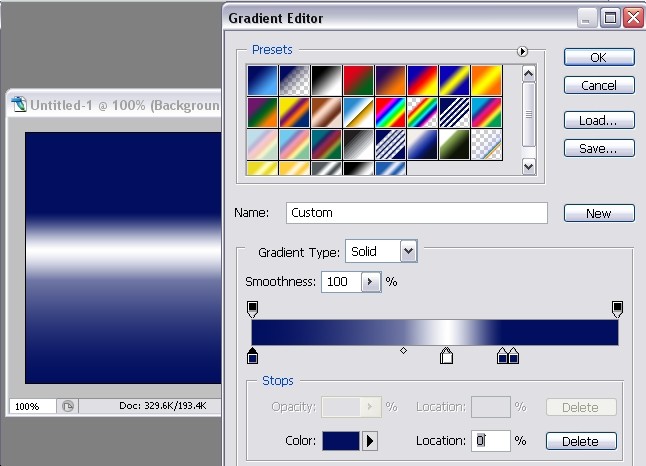
Task: Select the white color stop below gradient
Action: (446, 356)
